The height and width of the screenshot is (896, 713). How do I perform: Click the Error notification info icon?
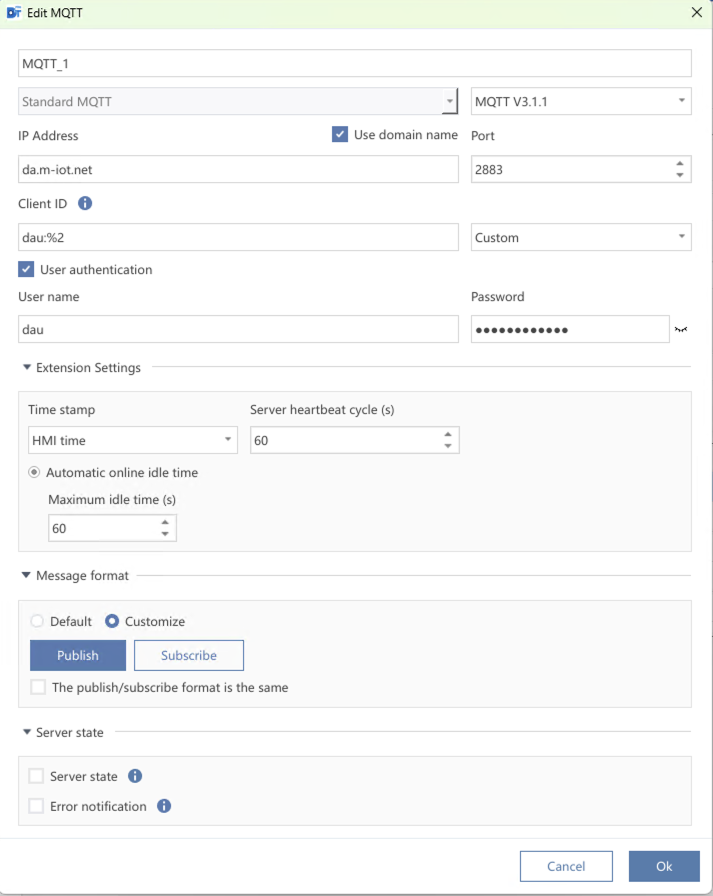pos(164,806)
